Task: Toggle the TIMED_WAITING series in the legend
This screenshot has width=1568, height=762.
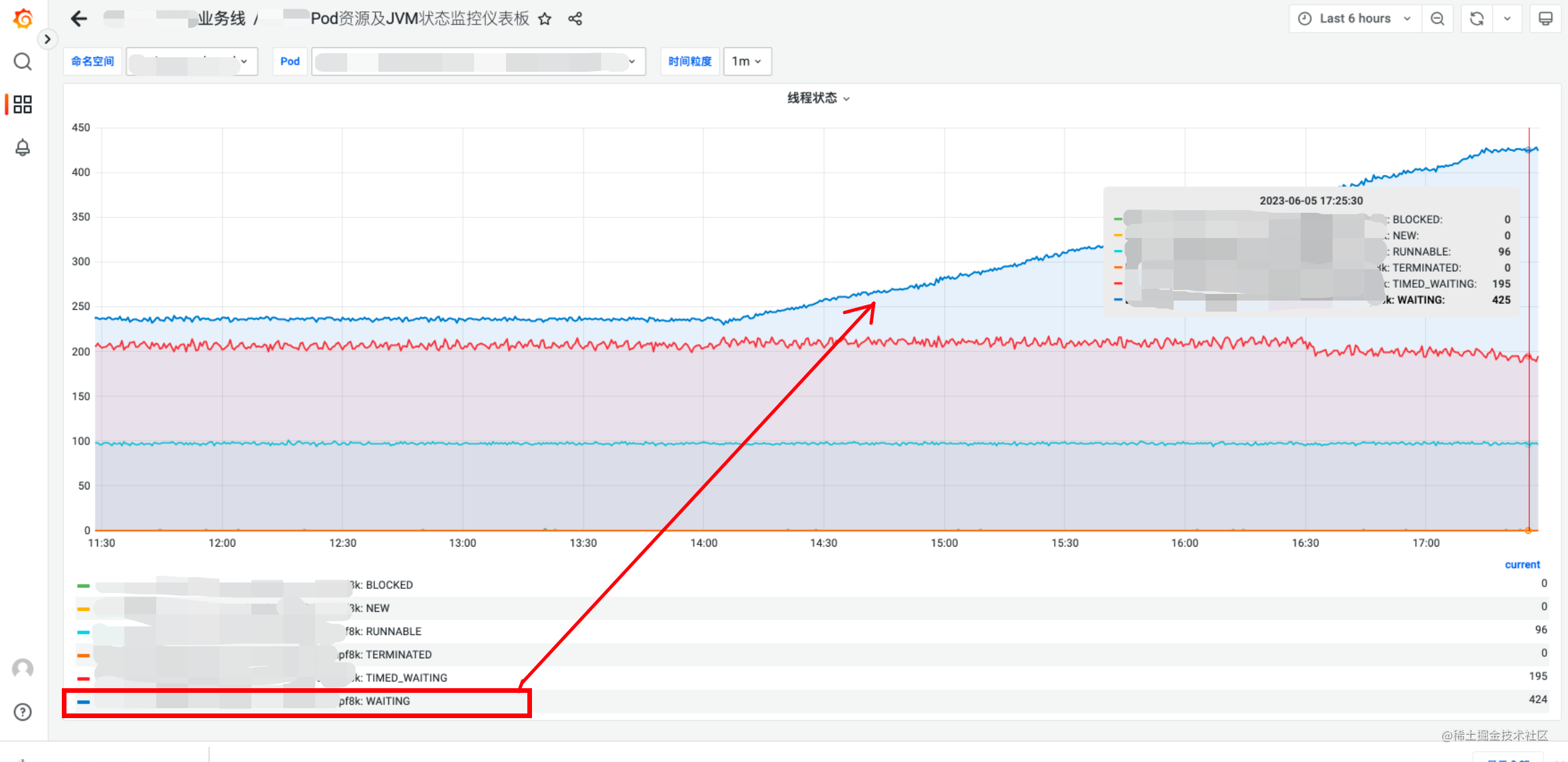Action: click(x=406, y=678)
